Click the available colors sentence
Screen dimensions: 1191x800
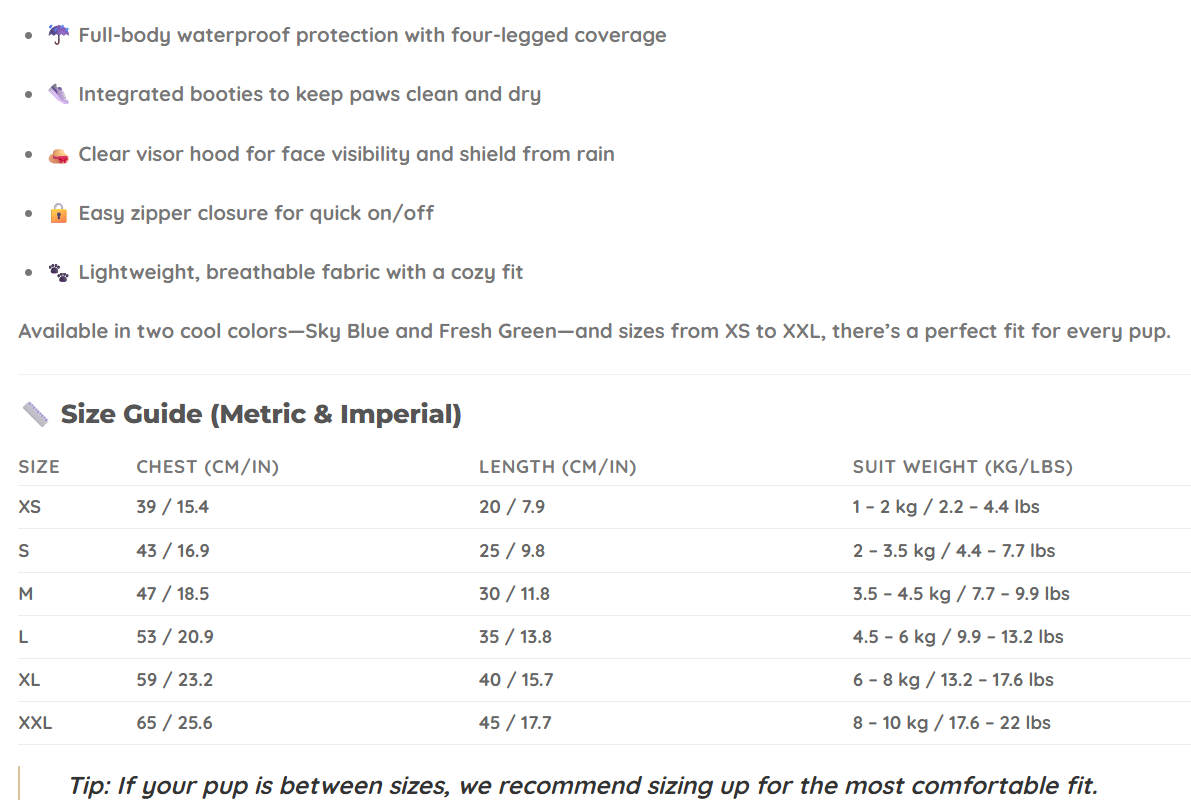(594, 331)
